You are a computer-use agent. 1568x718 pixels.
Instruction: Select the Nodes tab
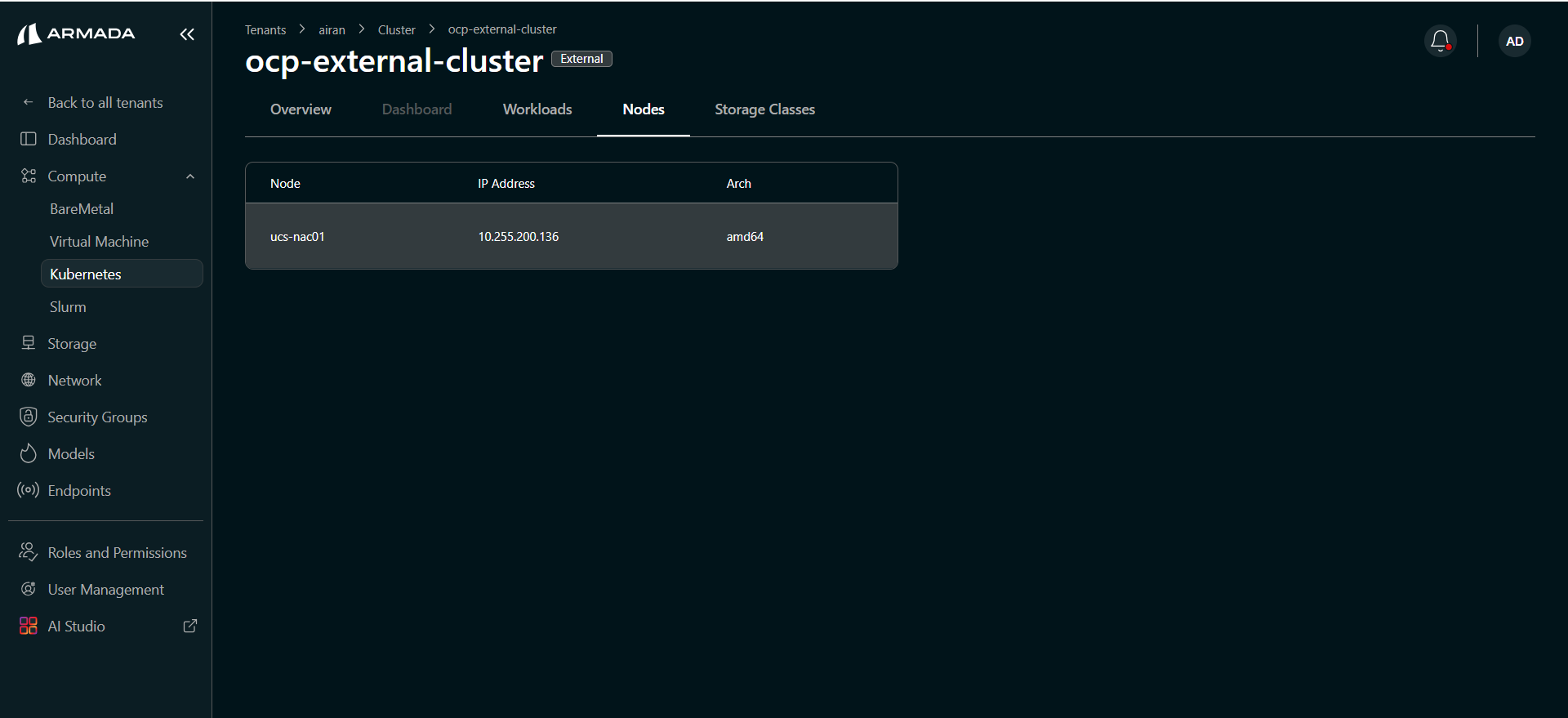tap(644, 109)
